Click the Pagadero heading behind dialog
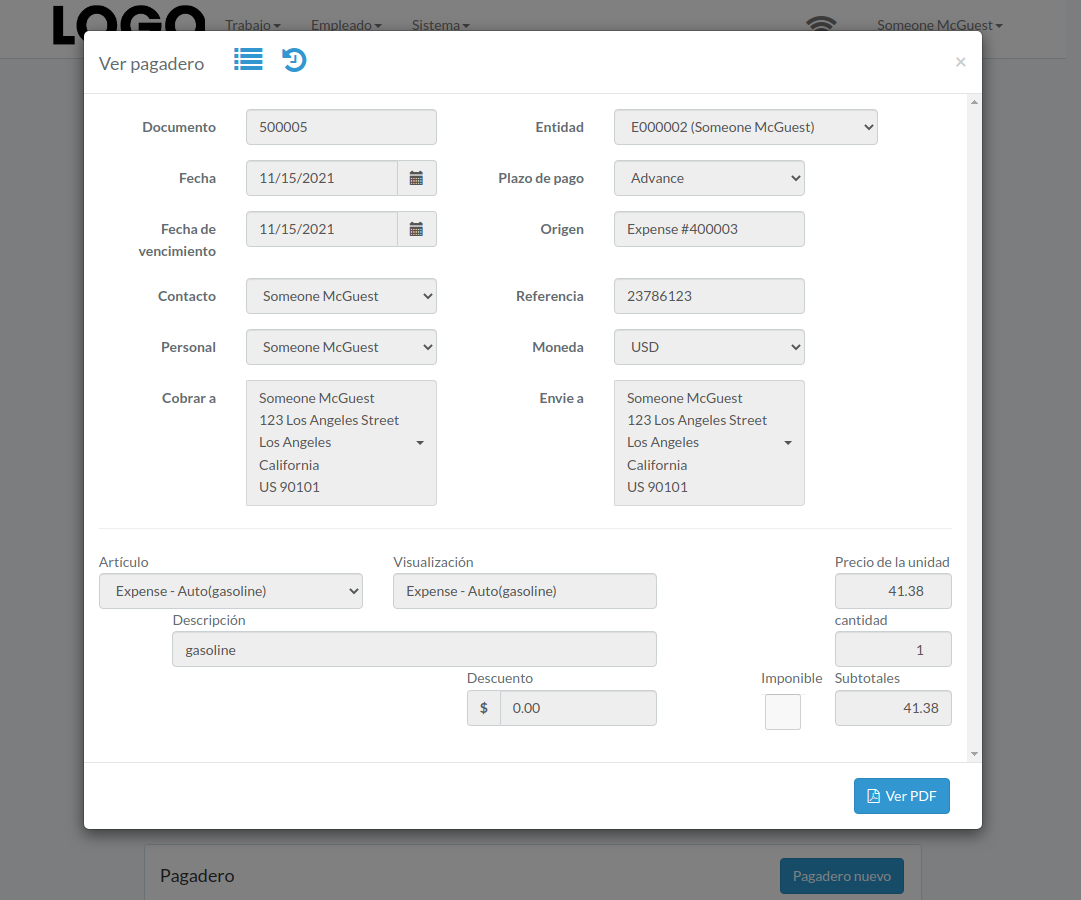This screenshot has height=900, width=1081. (197, 876)
